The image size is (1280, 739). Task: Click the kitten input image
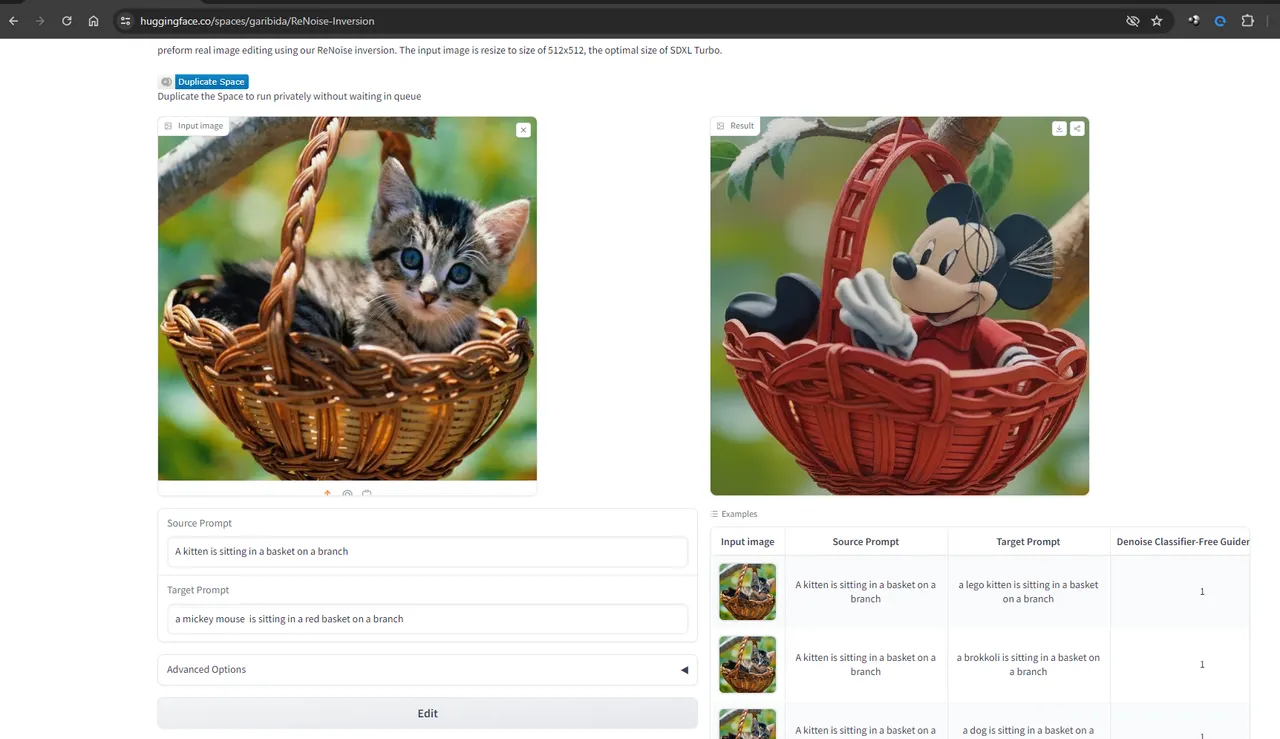pos(347,299)
